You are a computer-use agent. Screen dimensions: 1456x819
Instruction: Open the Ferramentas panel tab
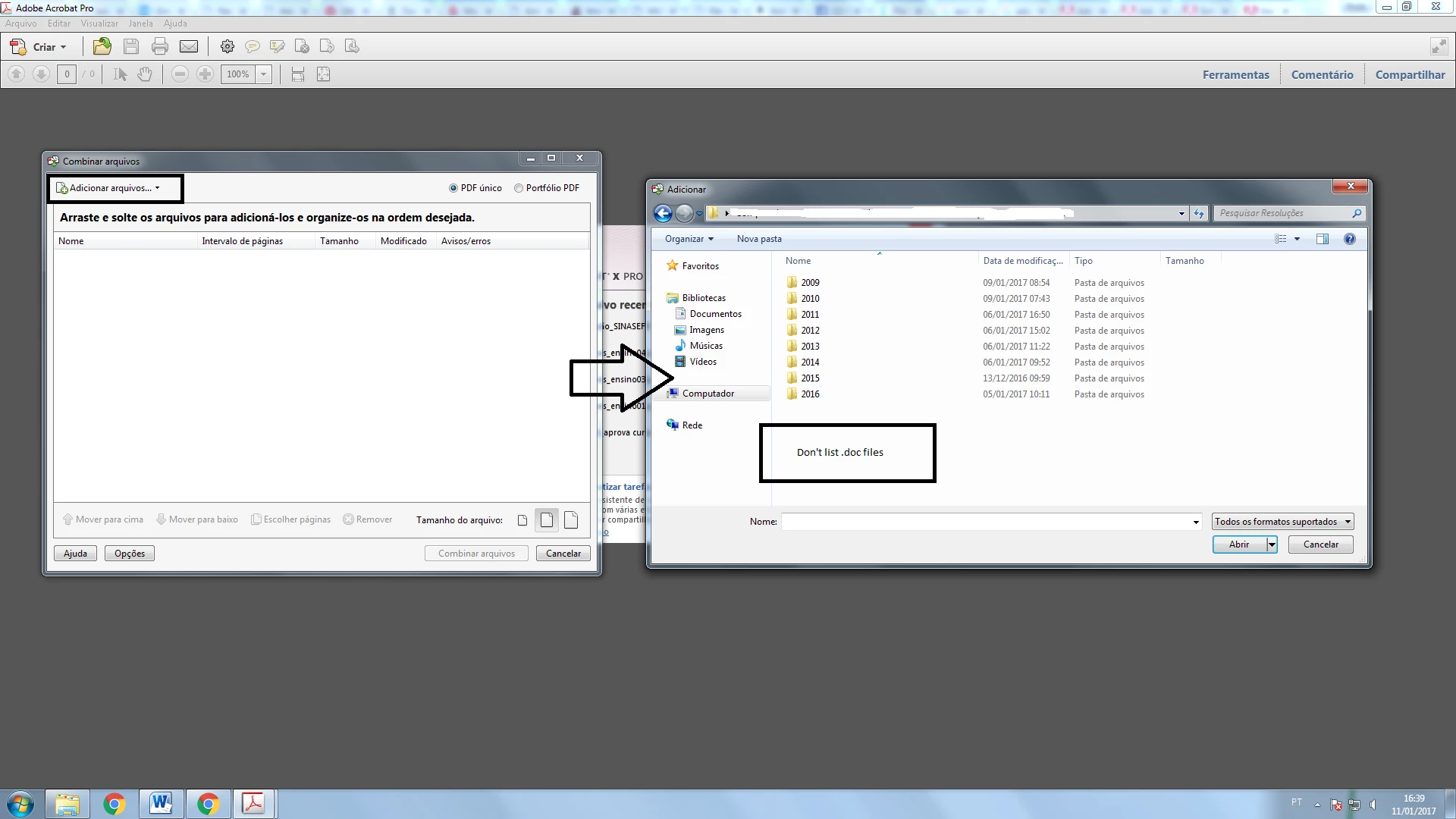point(1235,74)
